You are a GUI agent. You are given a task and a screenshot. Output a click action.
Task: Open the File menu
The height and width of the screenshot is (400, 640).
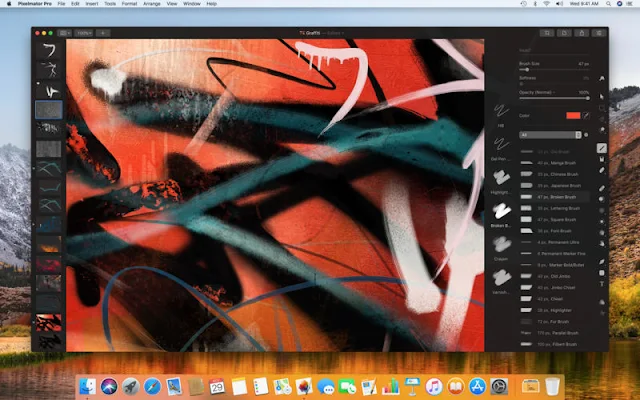pyautogui.click(x=61, y=4)
